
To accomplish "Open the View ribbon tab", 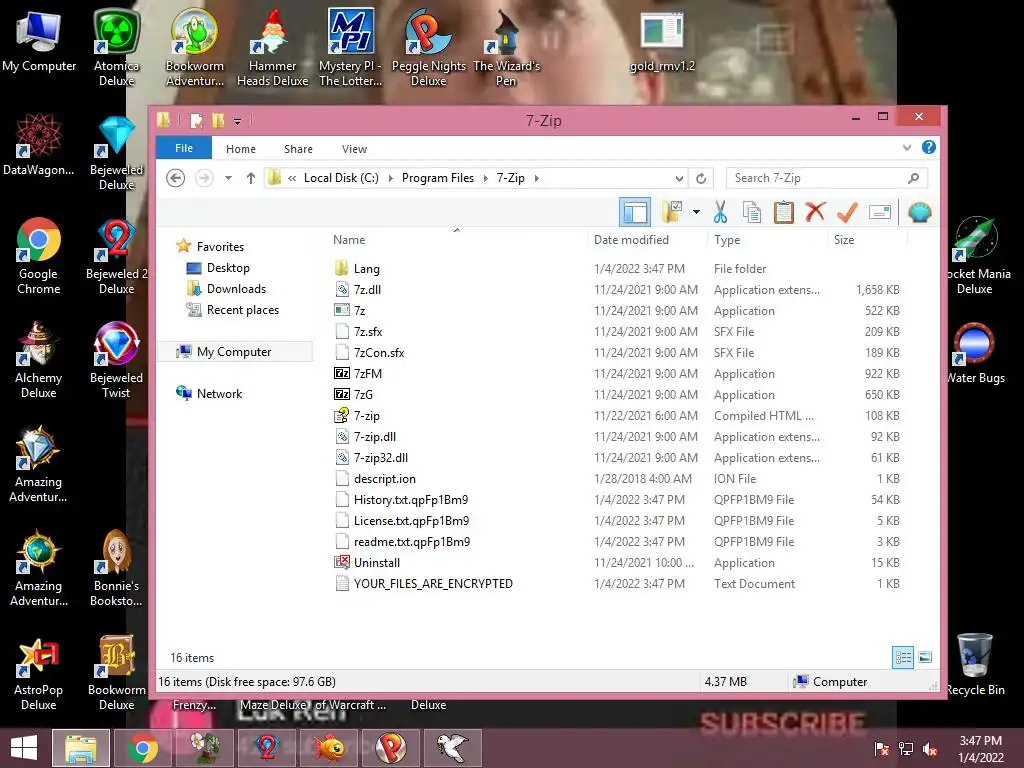I will point(355,149).
